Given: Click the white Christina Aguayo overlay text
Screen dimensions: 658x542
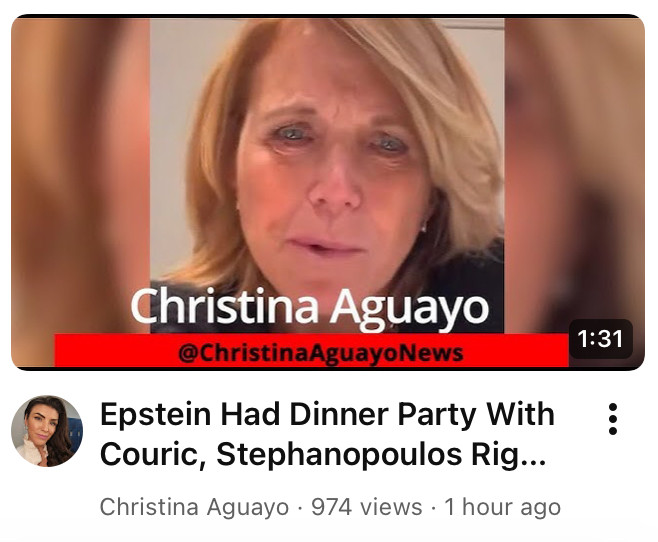Looking at the screenshot, I should [310, 308].
